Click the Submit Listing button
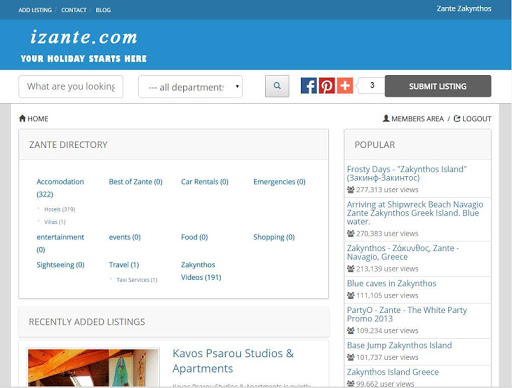512x388 pixels. (x=438, y=86)
